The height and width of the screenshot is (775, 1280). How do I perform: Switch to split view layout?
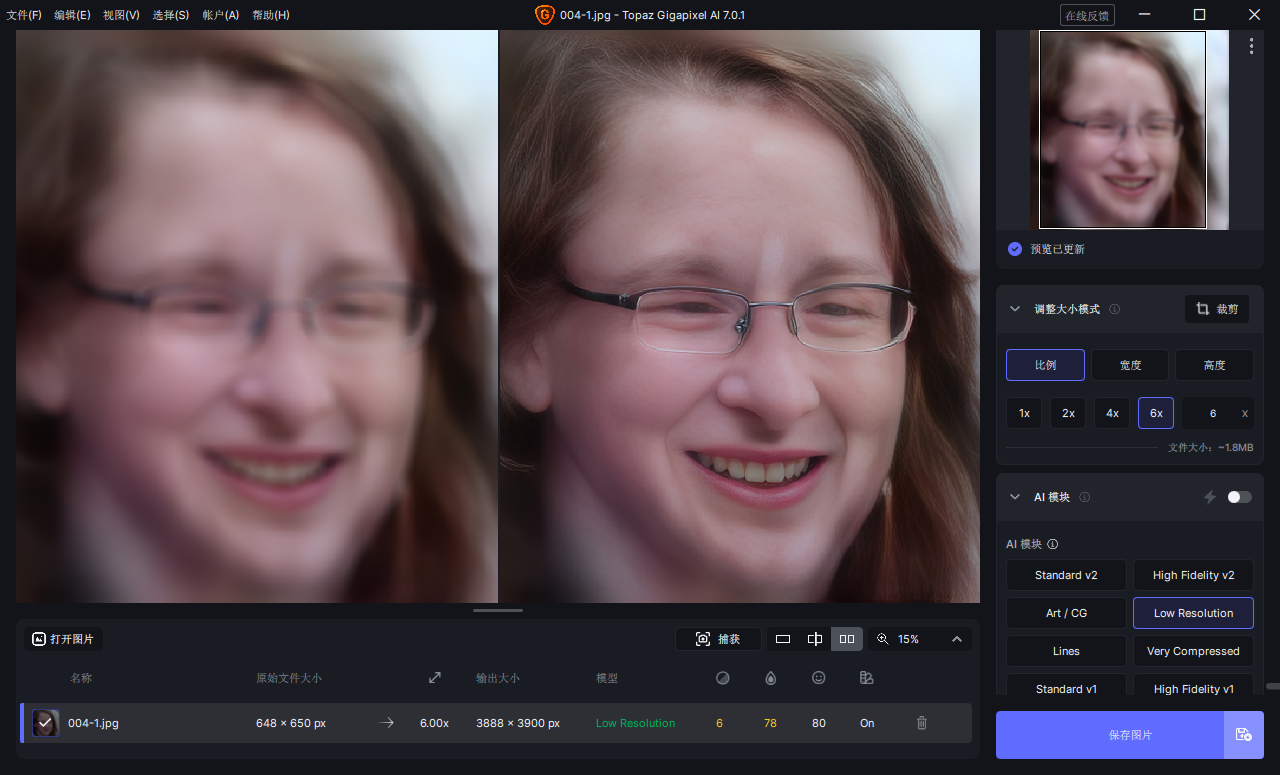pyautogui.click(x=815, y=639)
